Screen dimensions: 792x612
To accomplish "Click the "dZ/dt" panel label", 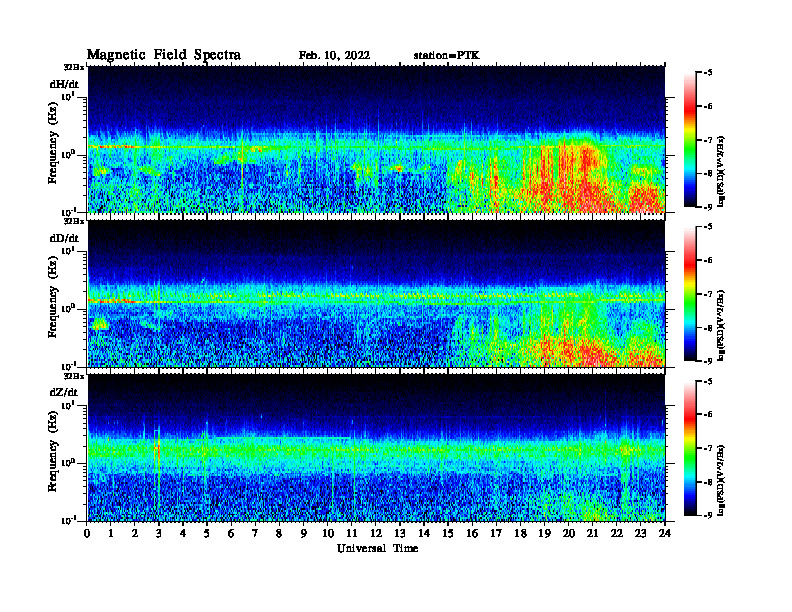I will point(64,392).
